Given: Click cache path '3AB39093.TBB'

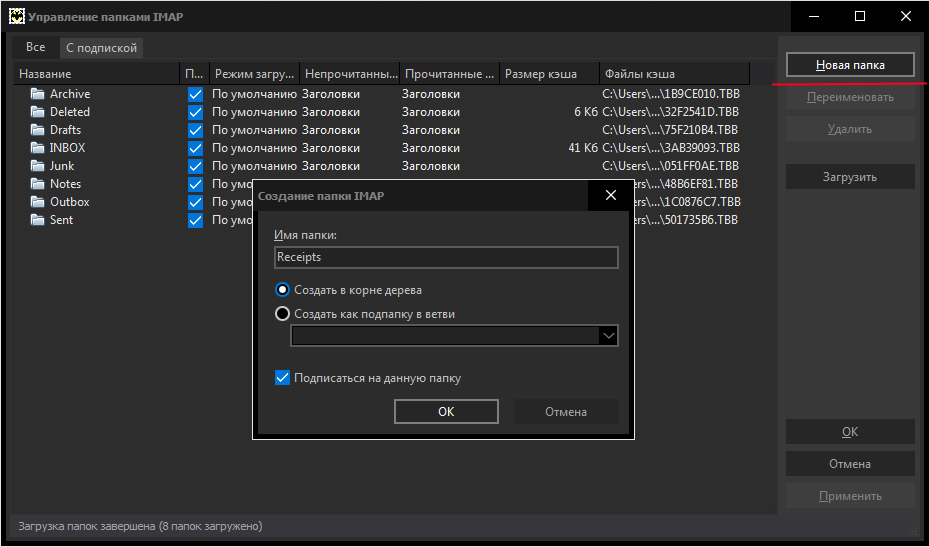Looking at the screenshot, I should pos(671,148).
